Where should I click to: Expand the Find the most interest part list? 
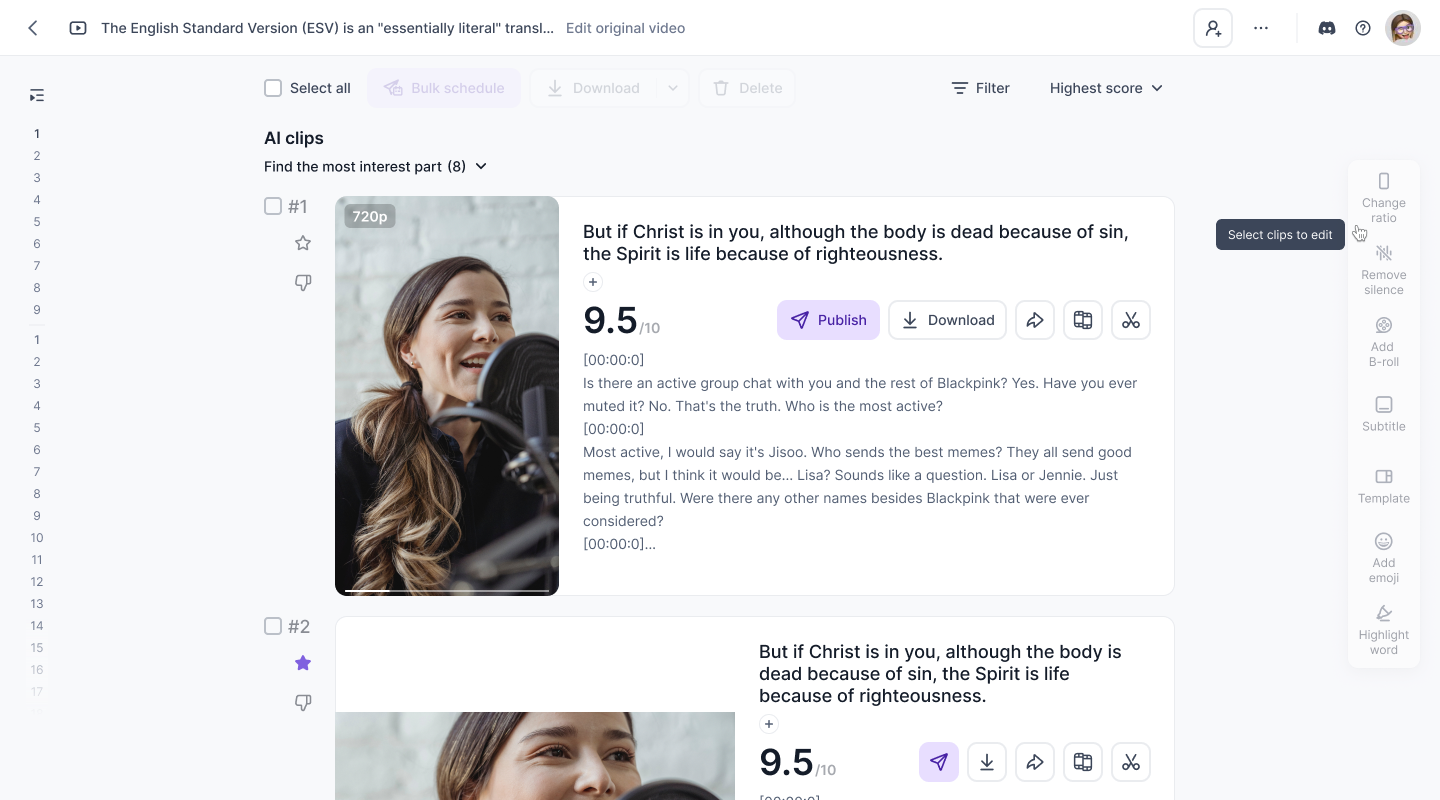tap(376, 166)
